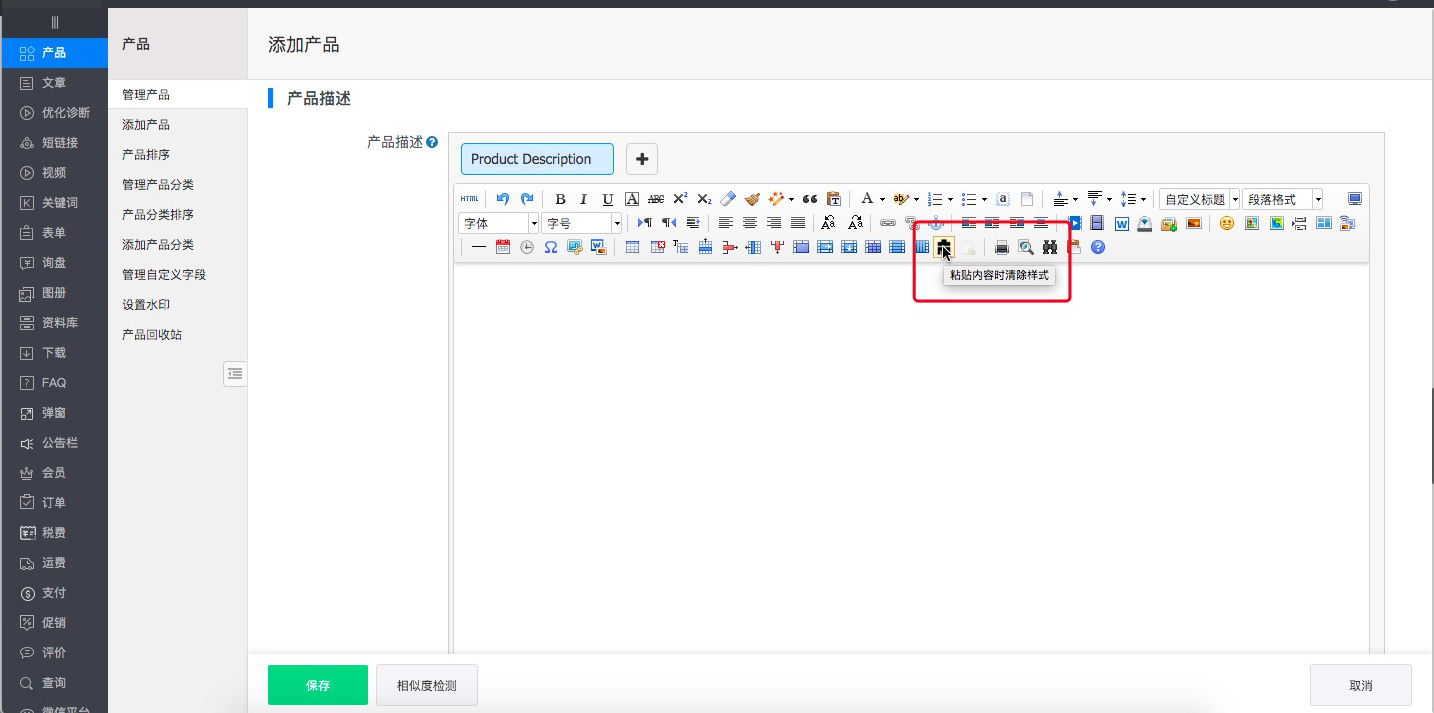Toggle underline formatting

tap(608, 199)
